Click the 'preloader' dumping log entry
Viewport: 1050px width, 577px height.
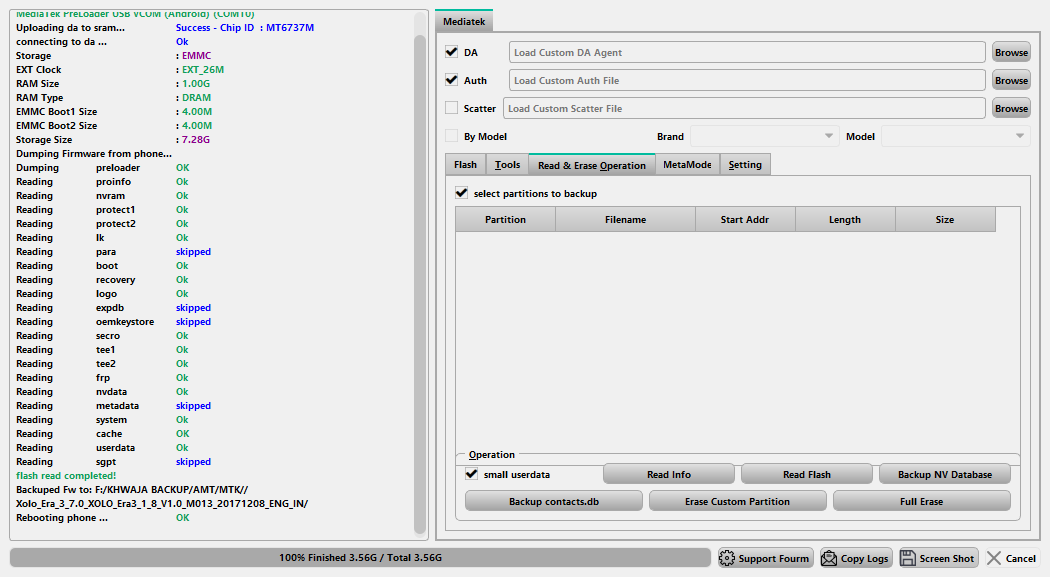point(118,167)
